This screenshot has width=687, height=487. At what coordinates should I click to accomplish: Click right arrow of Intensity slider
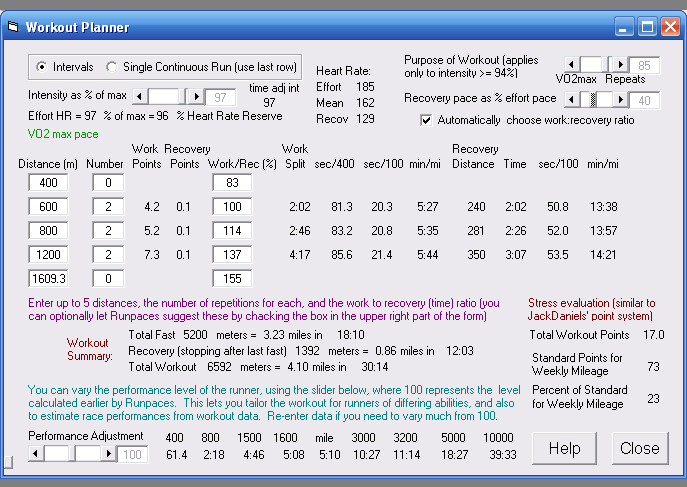(196, 97)
